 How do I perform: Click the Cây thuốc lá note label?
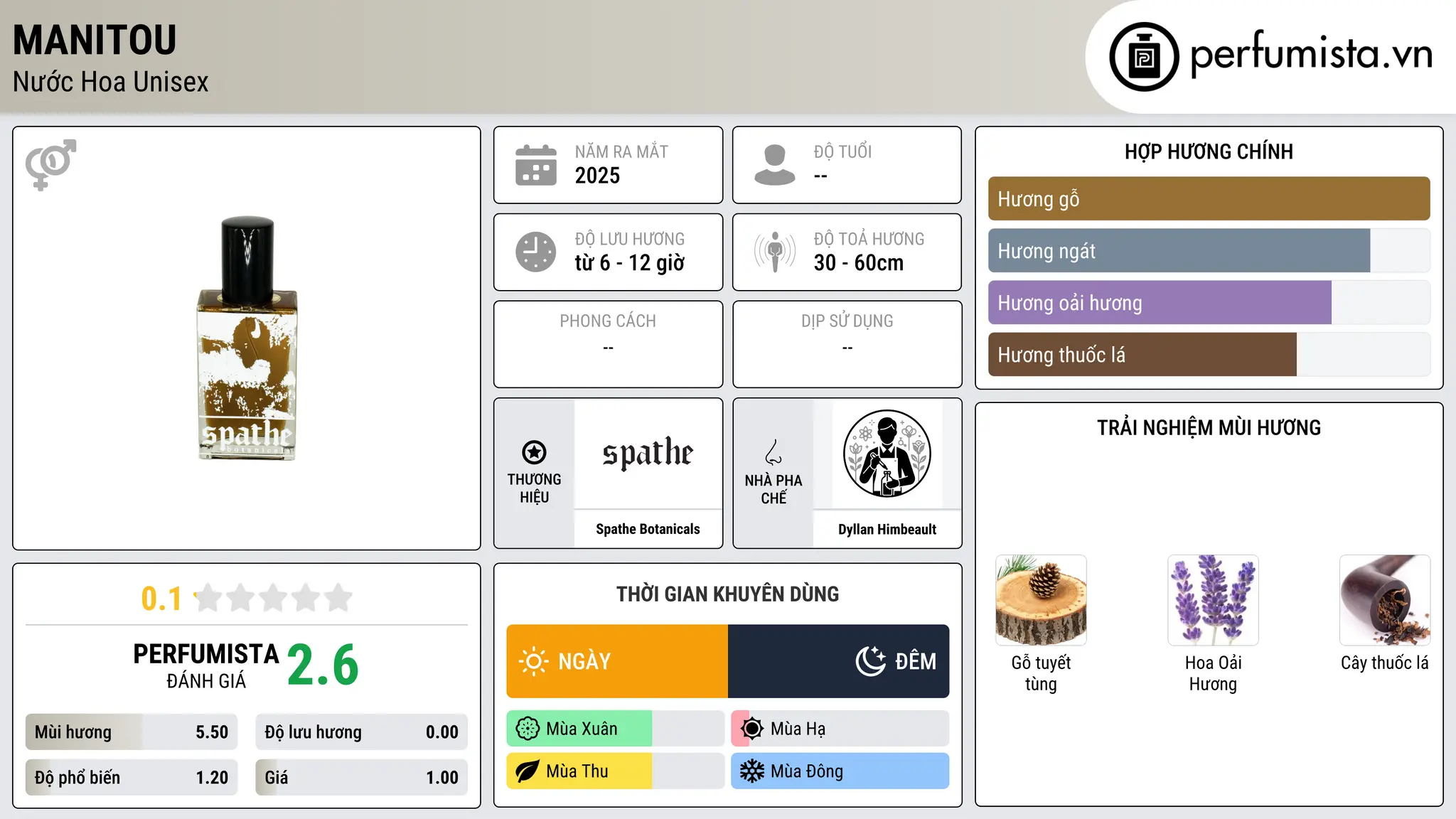tap(1385, 663)
